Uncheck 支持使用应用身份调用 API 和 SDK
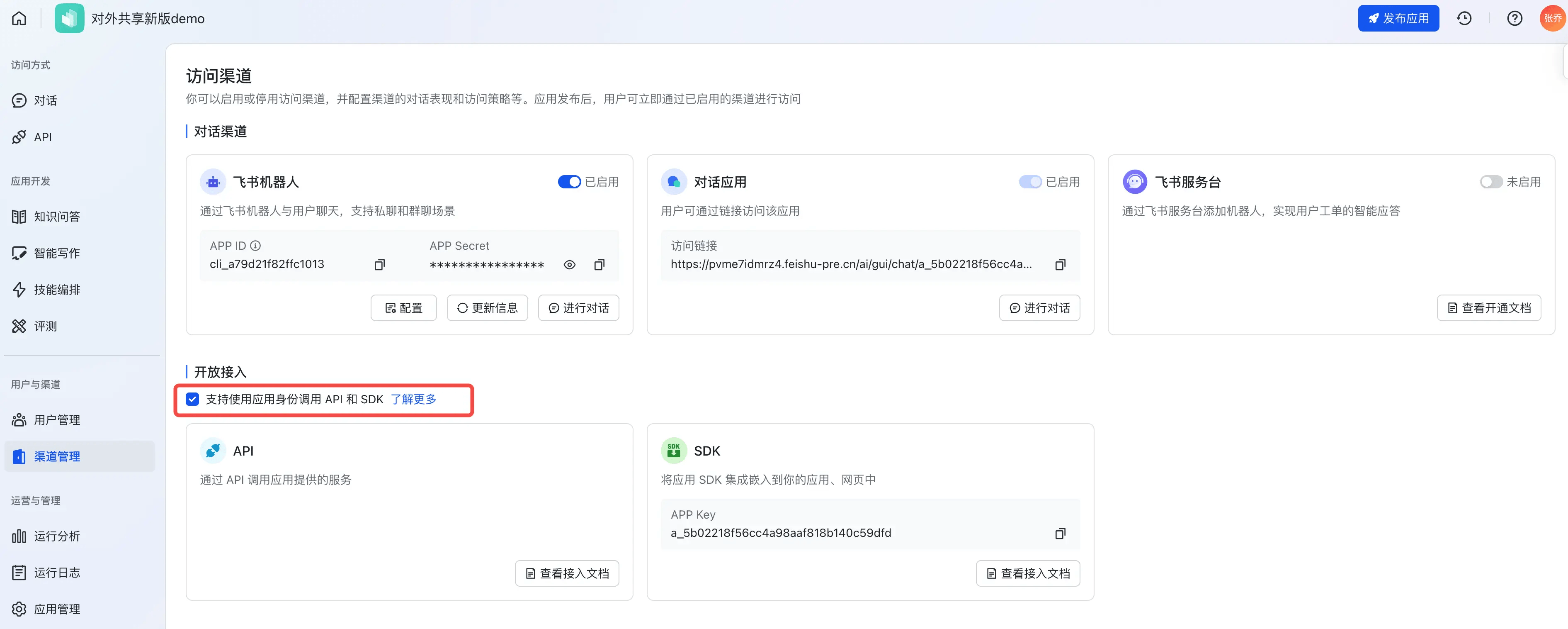1568x629 pixels. [x=192, y=399]
